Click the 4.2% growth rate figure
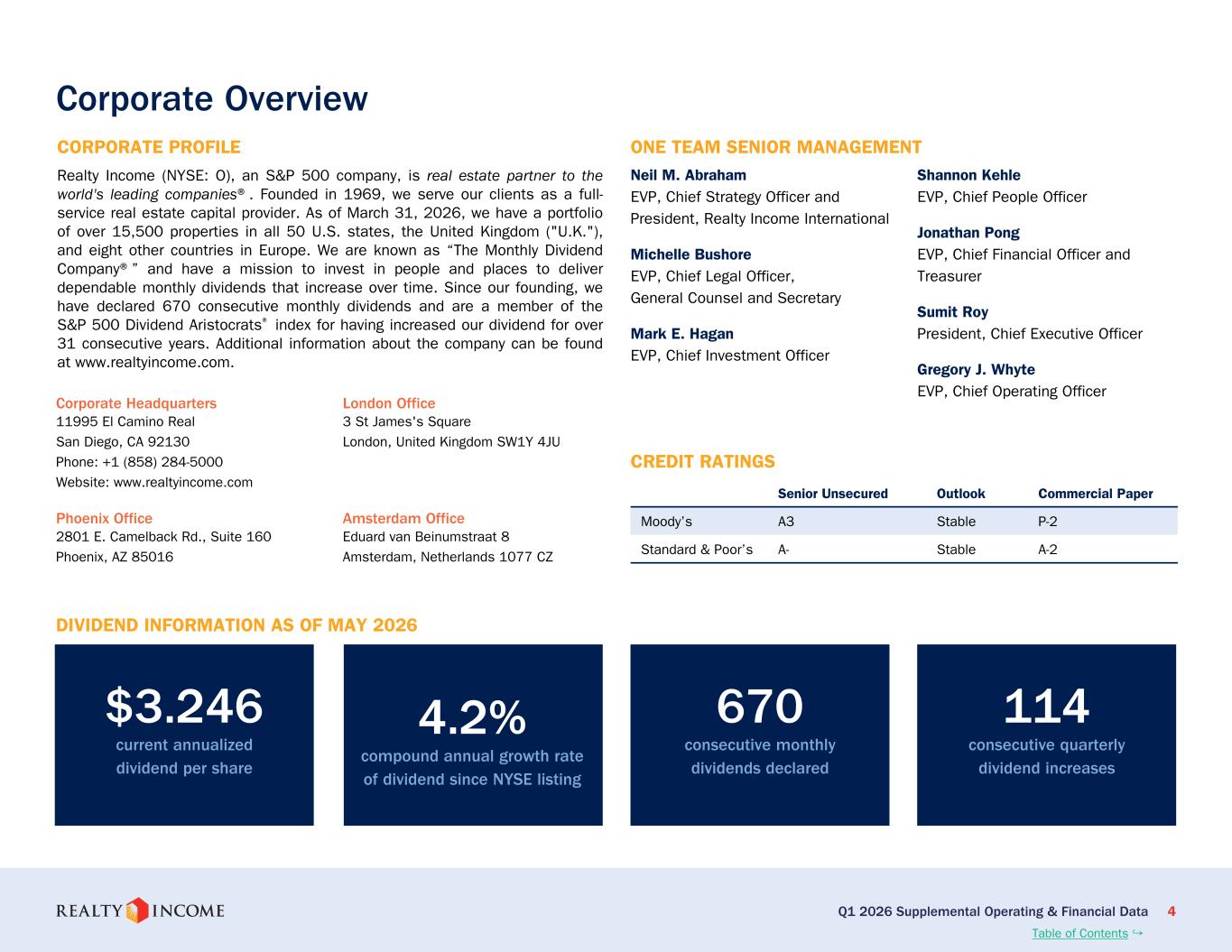Screen dimensions: 1232x952 point(472,717)
